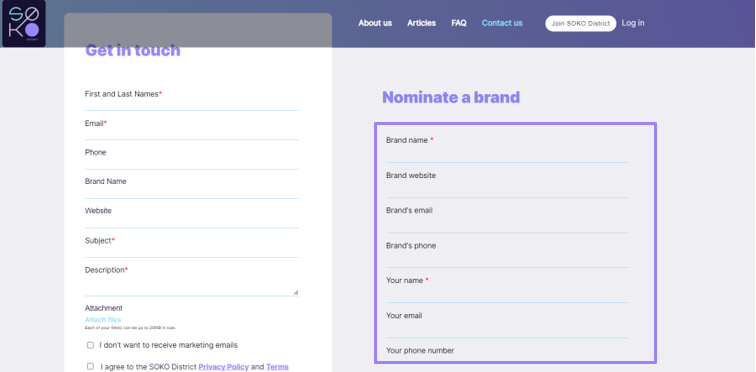This screenshot has width=756, height=372.
Task: Go to the Articles page
Action: coord(421,23)
